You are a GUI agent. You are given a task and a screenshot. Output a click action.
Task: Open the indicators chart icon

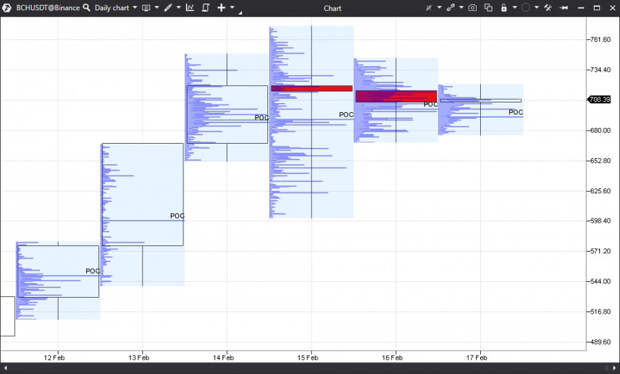point(190,8)
